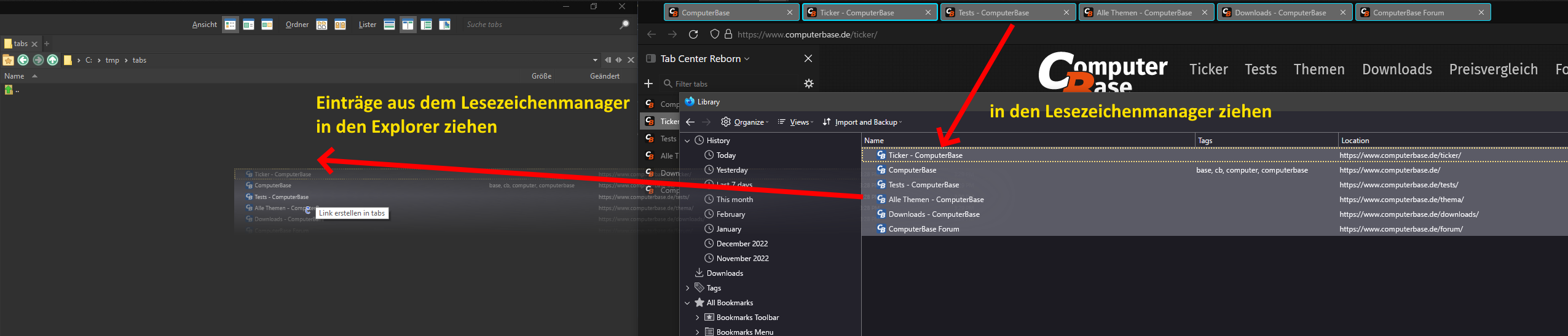Collapse the History tree node

tap(687, 141)
